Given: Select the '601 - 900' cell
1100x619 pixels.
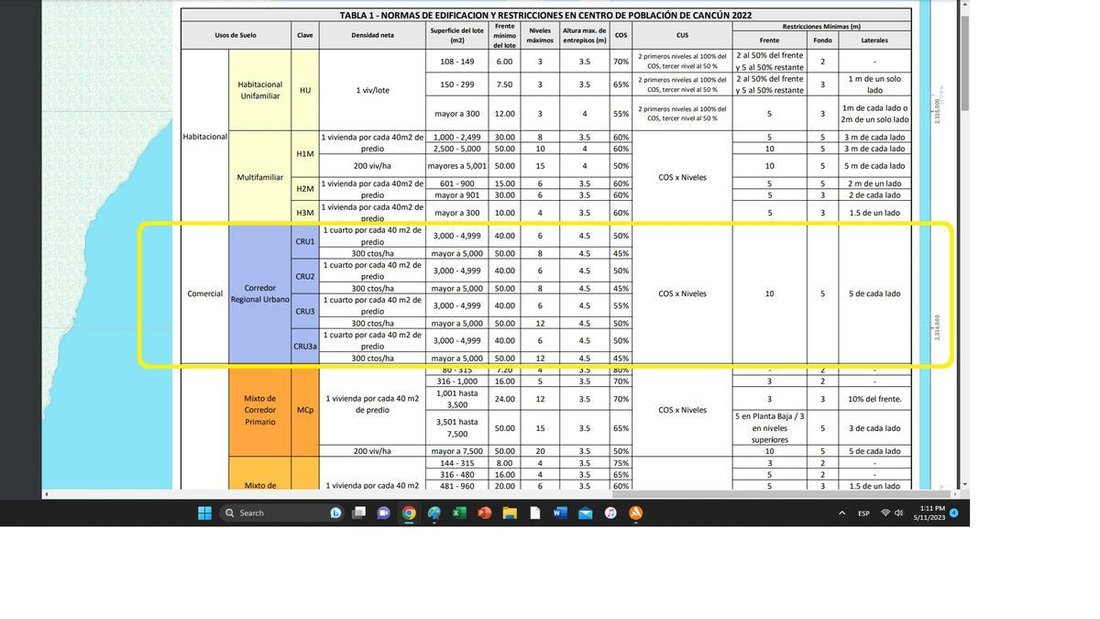Looking at the screenshot, I should click(457, 183).
